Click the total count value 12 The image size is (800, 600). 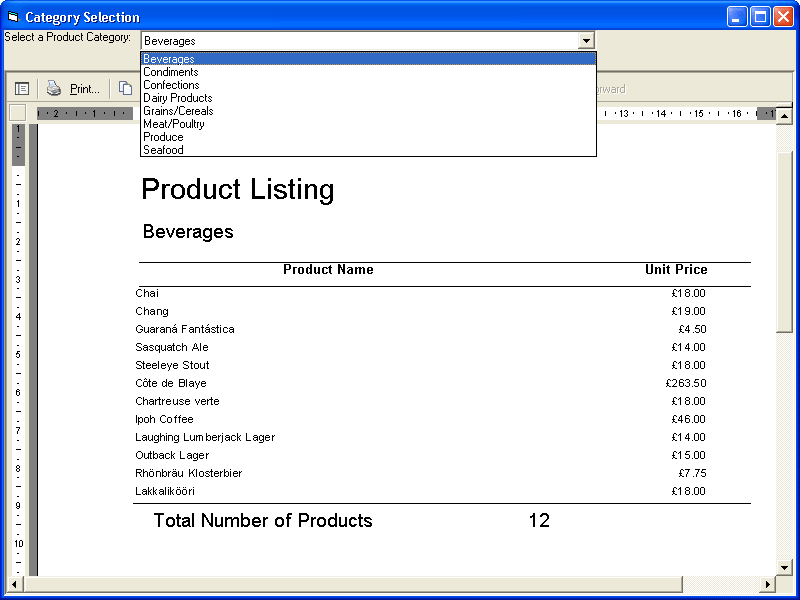tap(539, 520)
